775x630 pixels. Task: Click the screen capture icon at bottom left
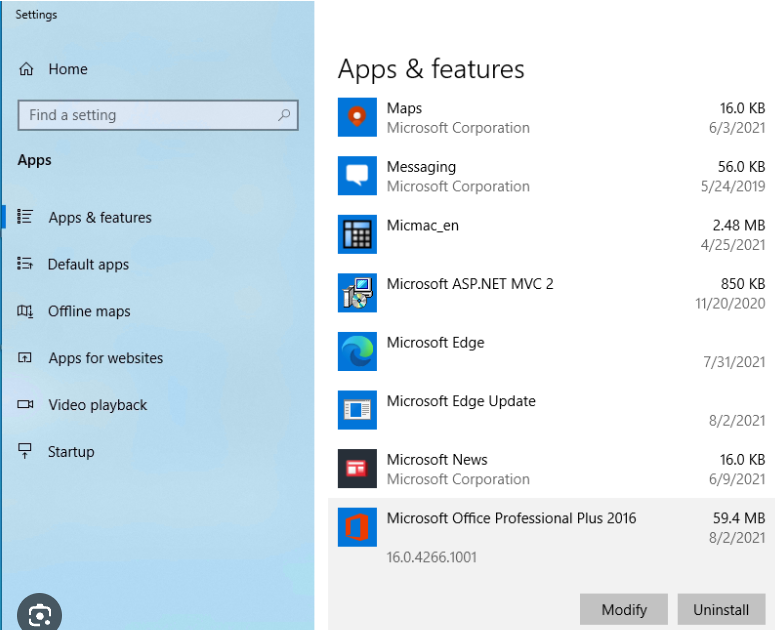point(40,614)
